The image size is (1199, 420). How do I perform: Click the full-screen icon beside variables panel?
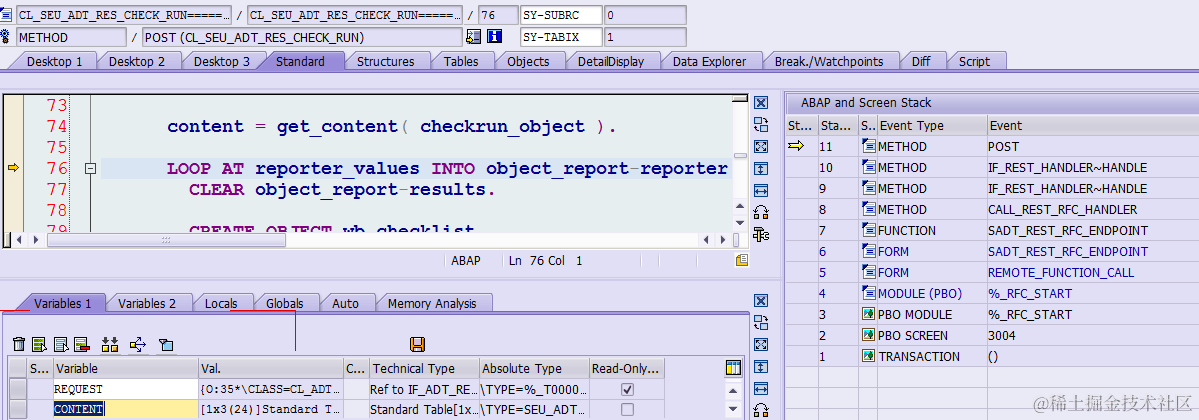coord(760,344)
